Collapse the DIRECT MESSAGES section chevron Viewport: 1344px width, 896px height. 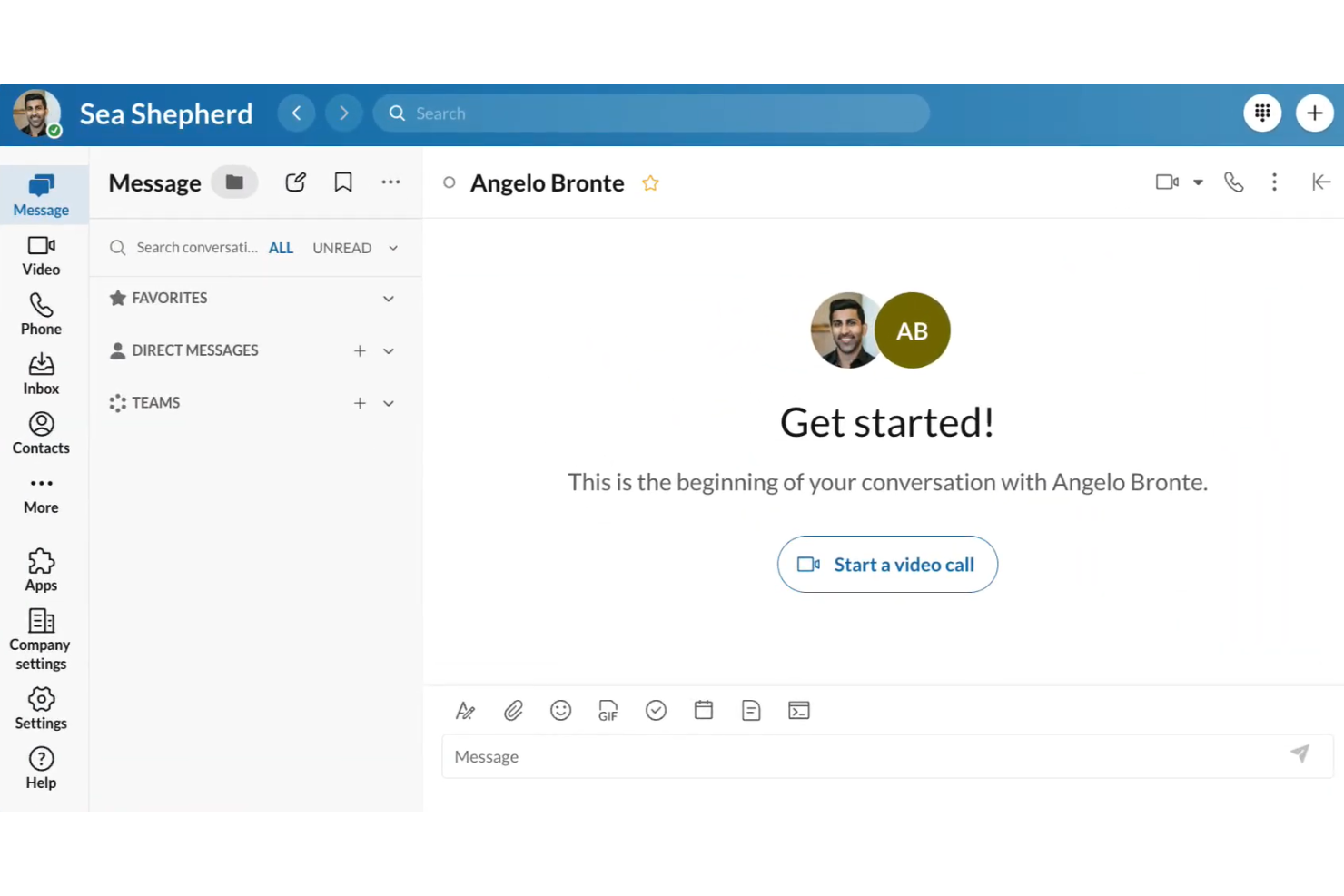coord(389,351)
